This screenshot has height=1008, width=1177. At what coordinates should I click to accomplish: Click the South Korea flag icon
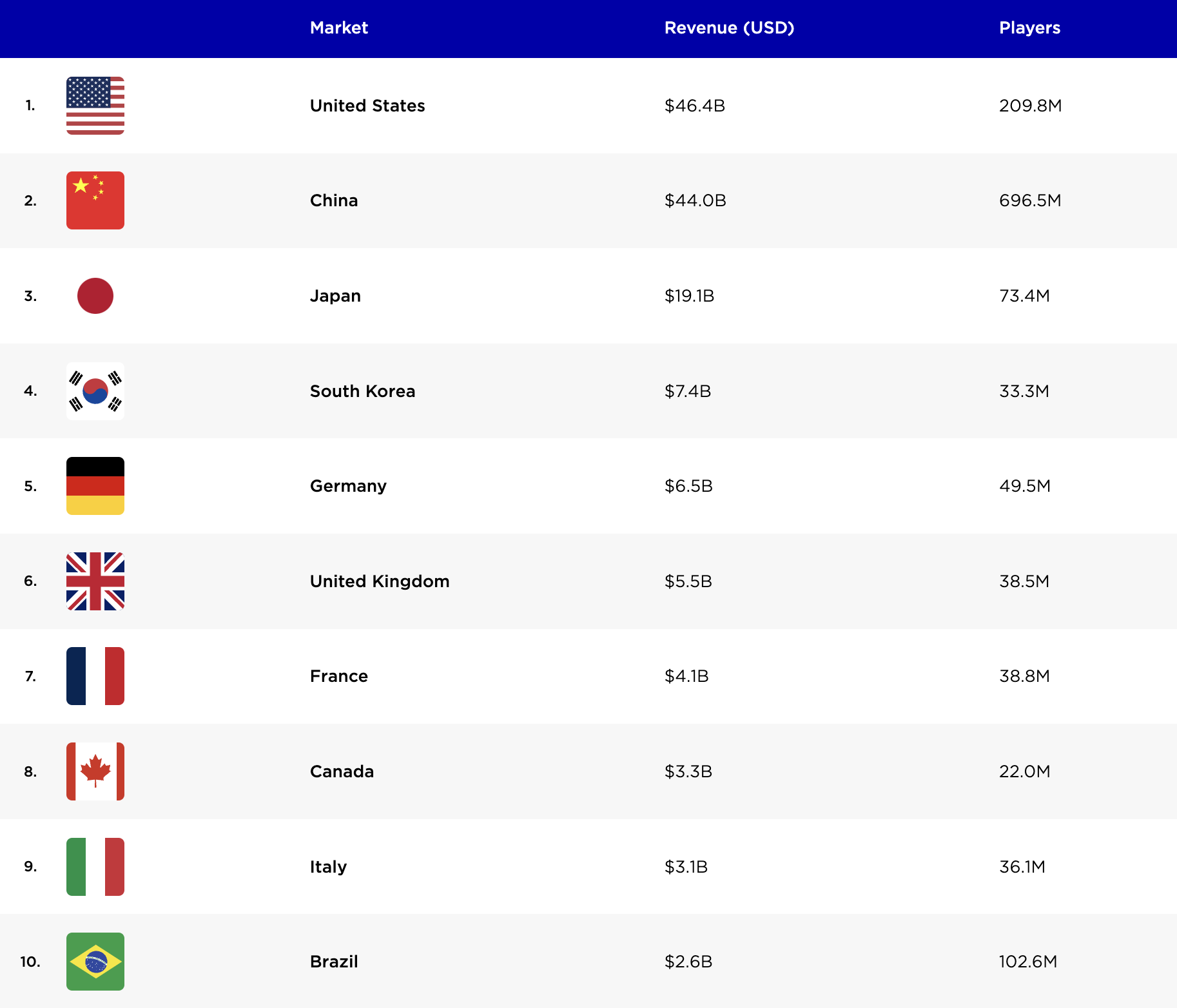point(95,391)
